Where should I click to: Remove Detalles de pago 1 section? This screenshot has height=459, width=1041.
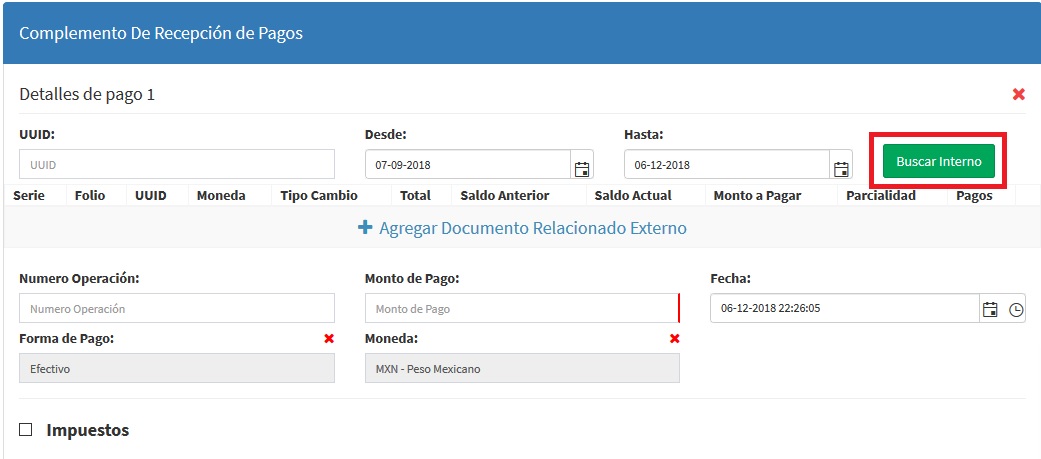tap(1018, 94)
